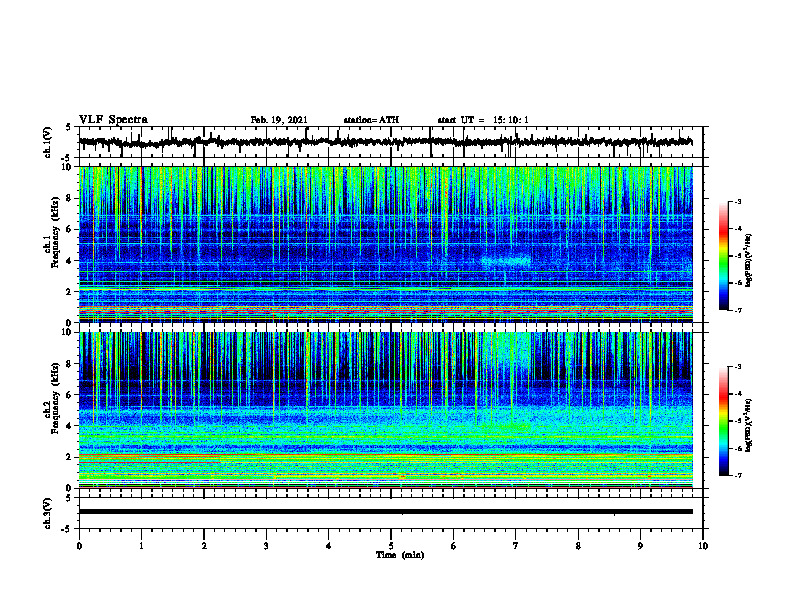Click the "station=ATH" header label
Screen dimensions: 792x612
tap(371, 120)
